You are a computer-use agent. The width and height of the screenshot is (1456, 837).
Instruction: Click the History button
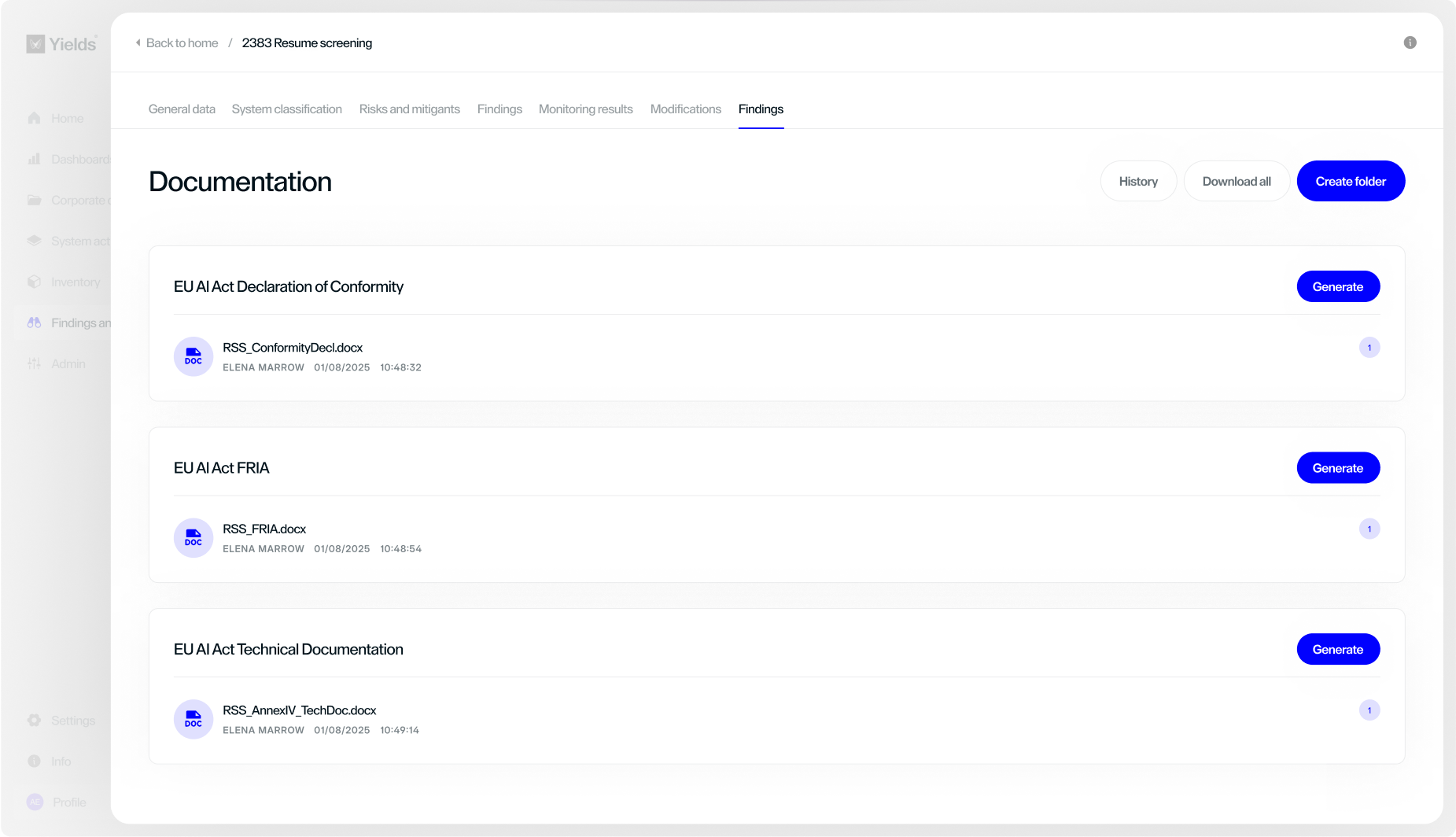coord(1138,181)
